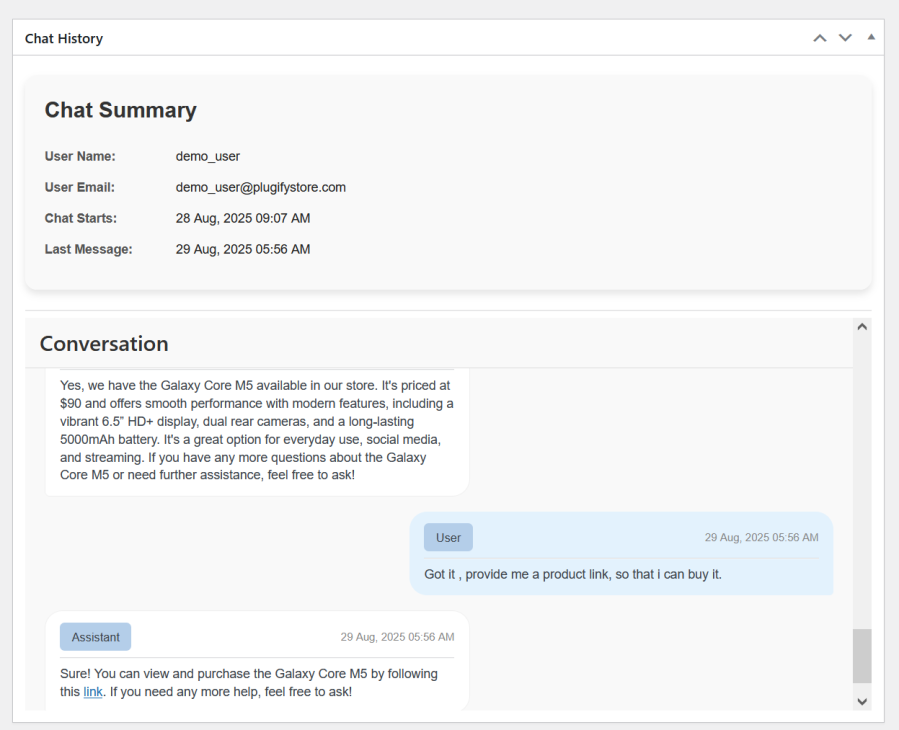Viewport: 899px width, 730px height.
Task: Click the conversation scrollbar down arrow
Action: pos(862,701)
